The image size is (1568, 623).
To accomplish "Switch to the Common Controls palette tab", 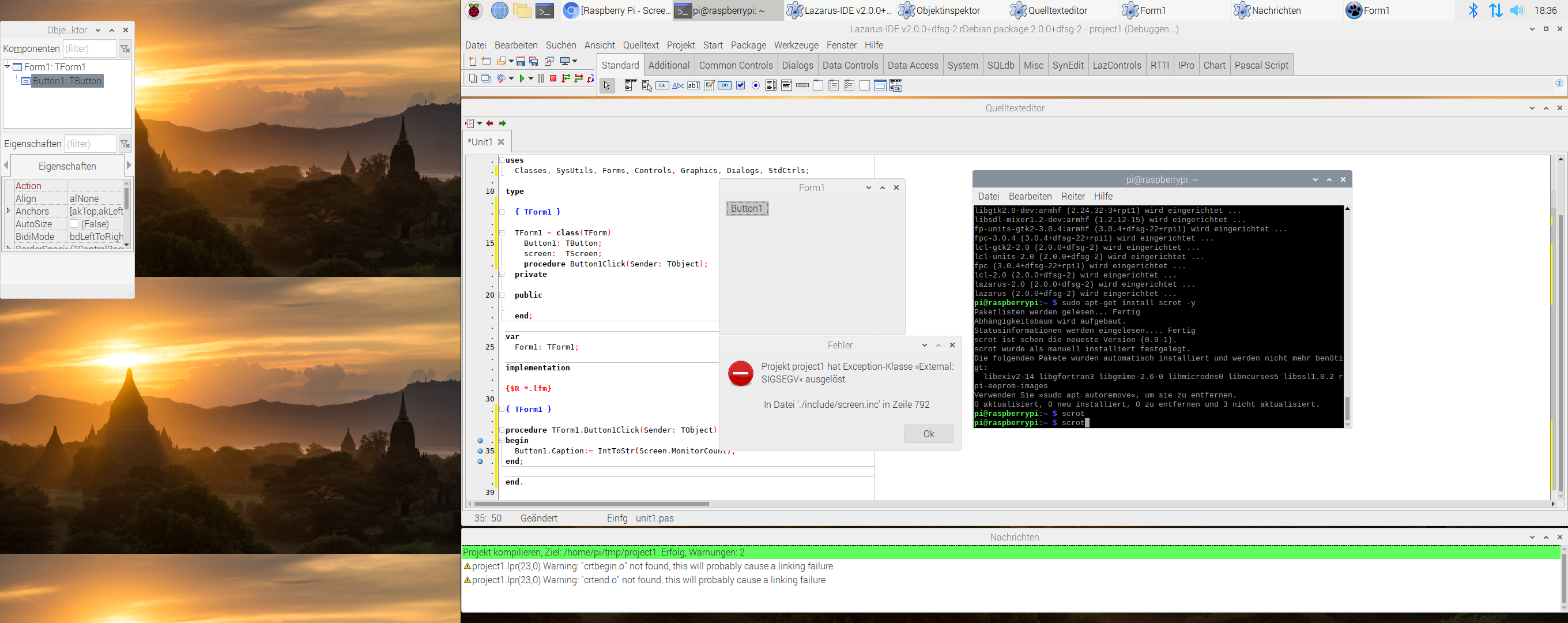I will pos(736,65).
